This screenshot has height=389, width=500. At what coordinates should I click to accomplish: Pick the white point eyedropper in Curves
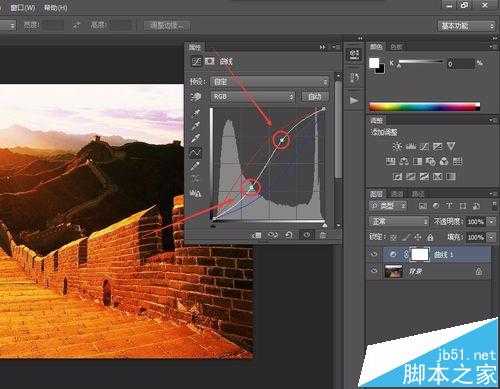point(196,138)
